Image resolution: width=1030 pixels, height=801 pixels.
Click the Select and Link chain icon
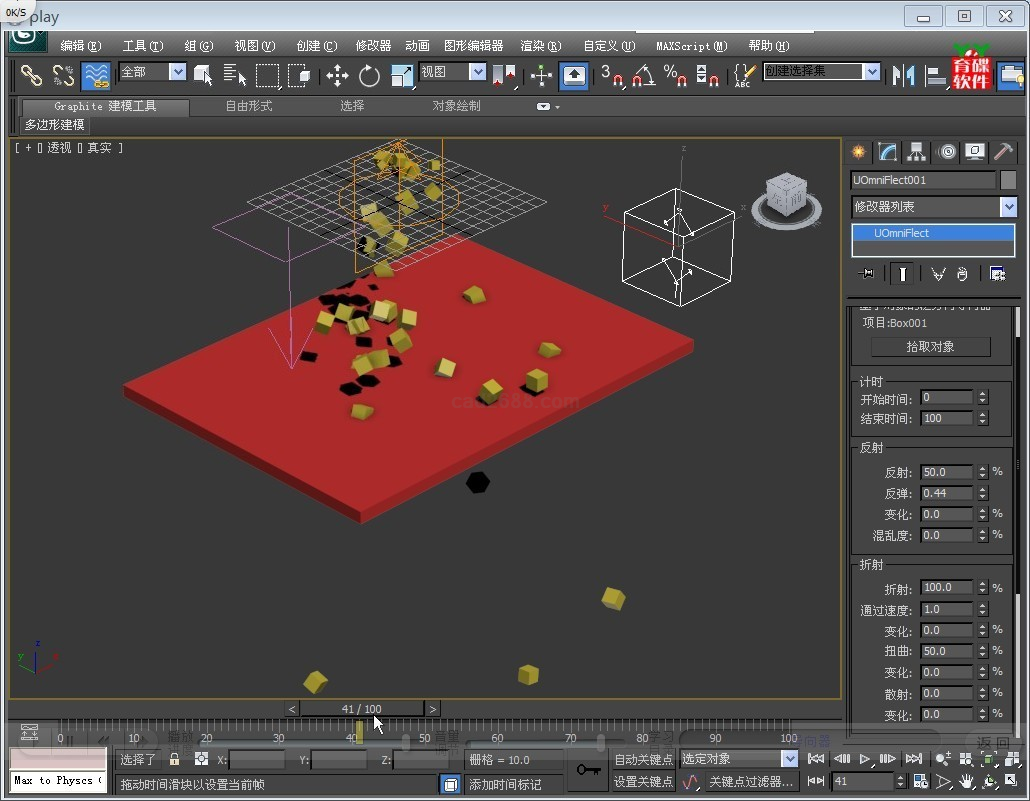click(32, 75)
